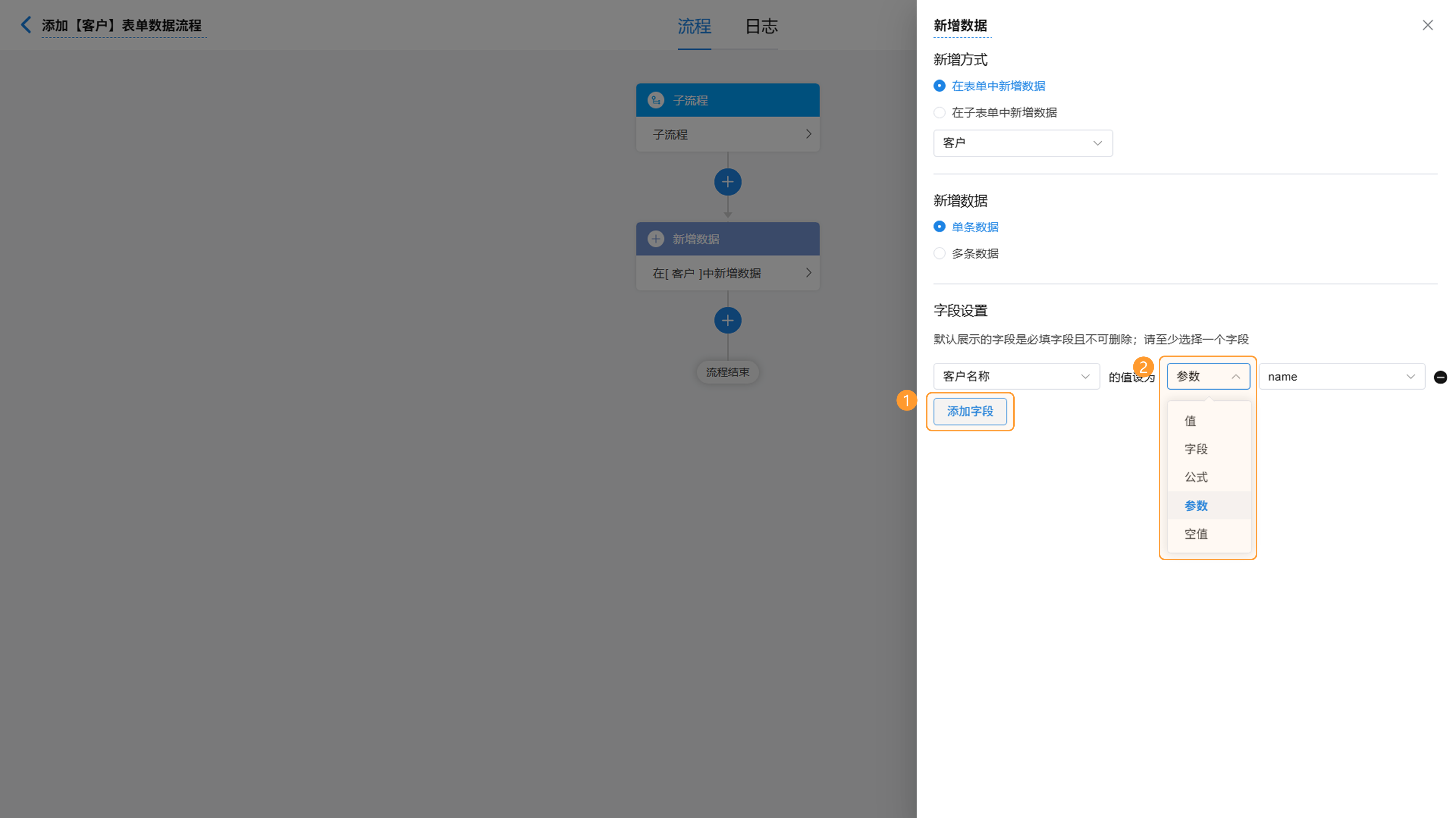
Task: Close the 新增数据 panel
Action: click(1427, 25)
